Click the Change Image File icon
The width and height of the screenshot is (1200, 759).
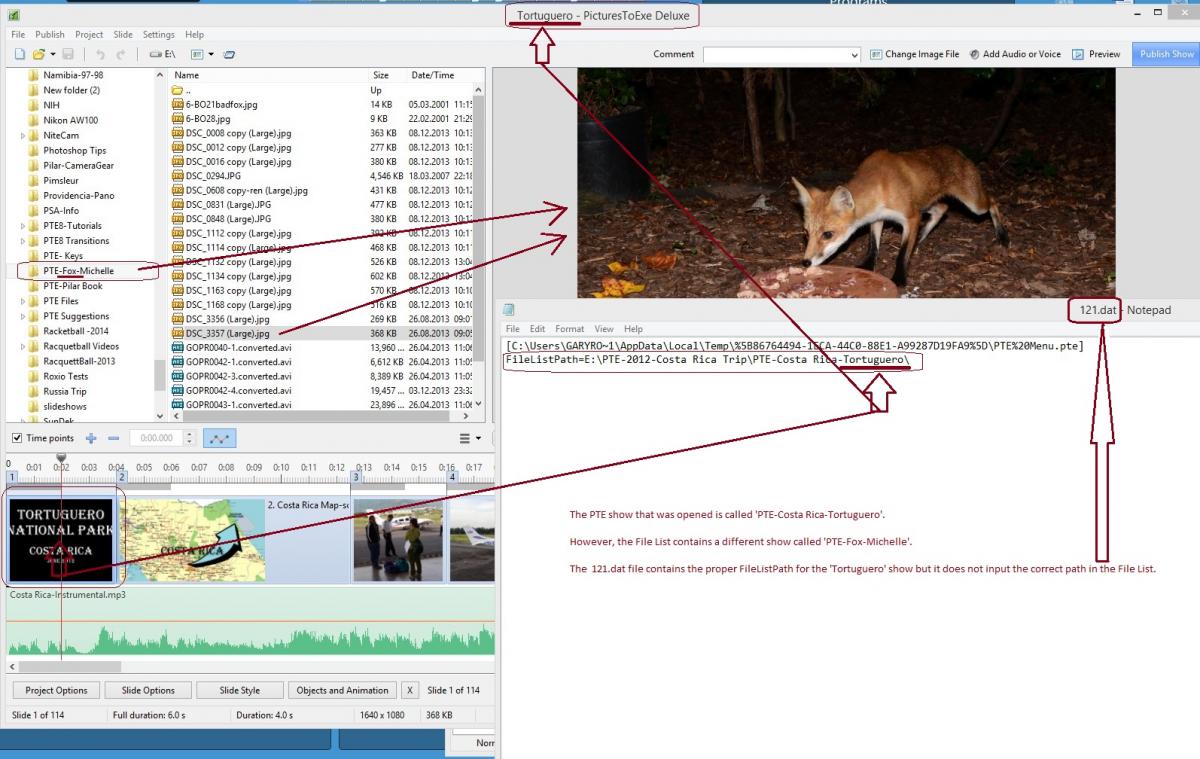point(876,54)
